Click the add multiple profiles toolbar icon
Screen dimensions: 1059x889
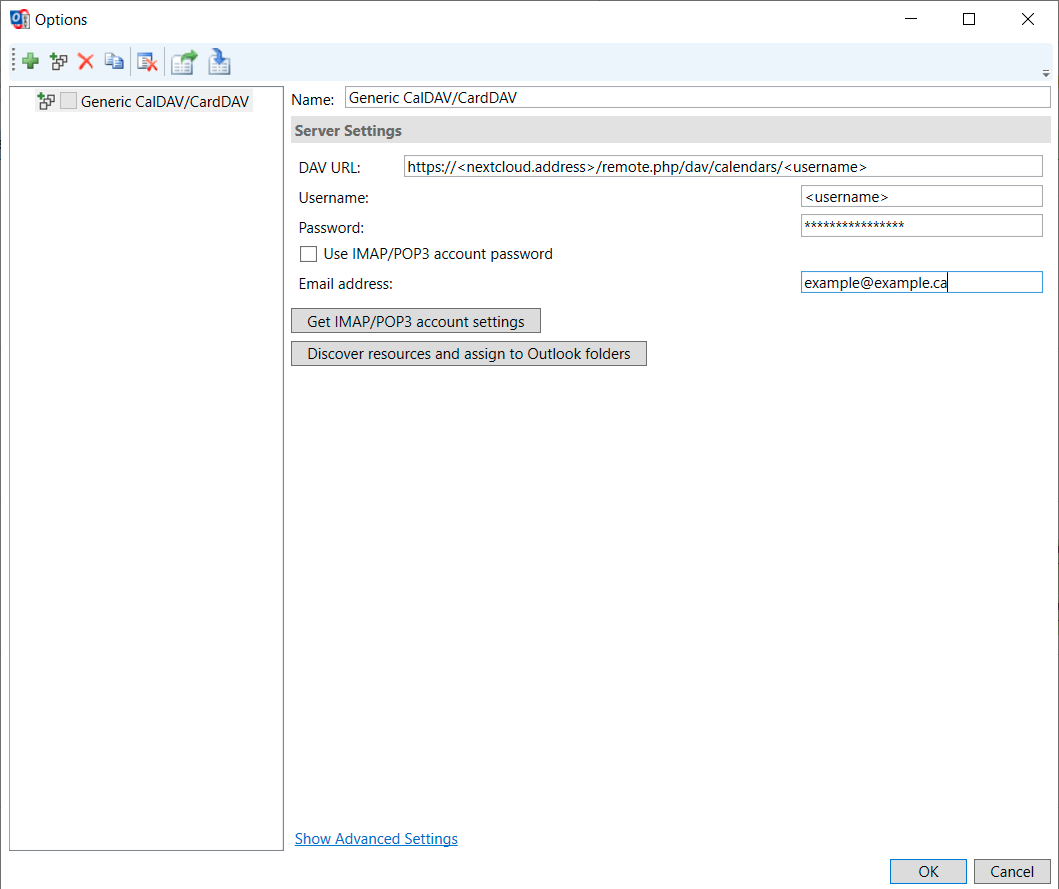click(59, 61)
